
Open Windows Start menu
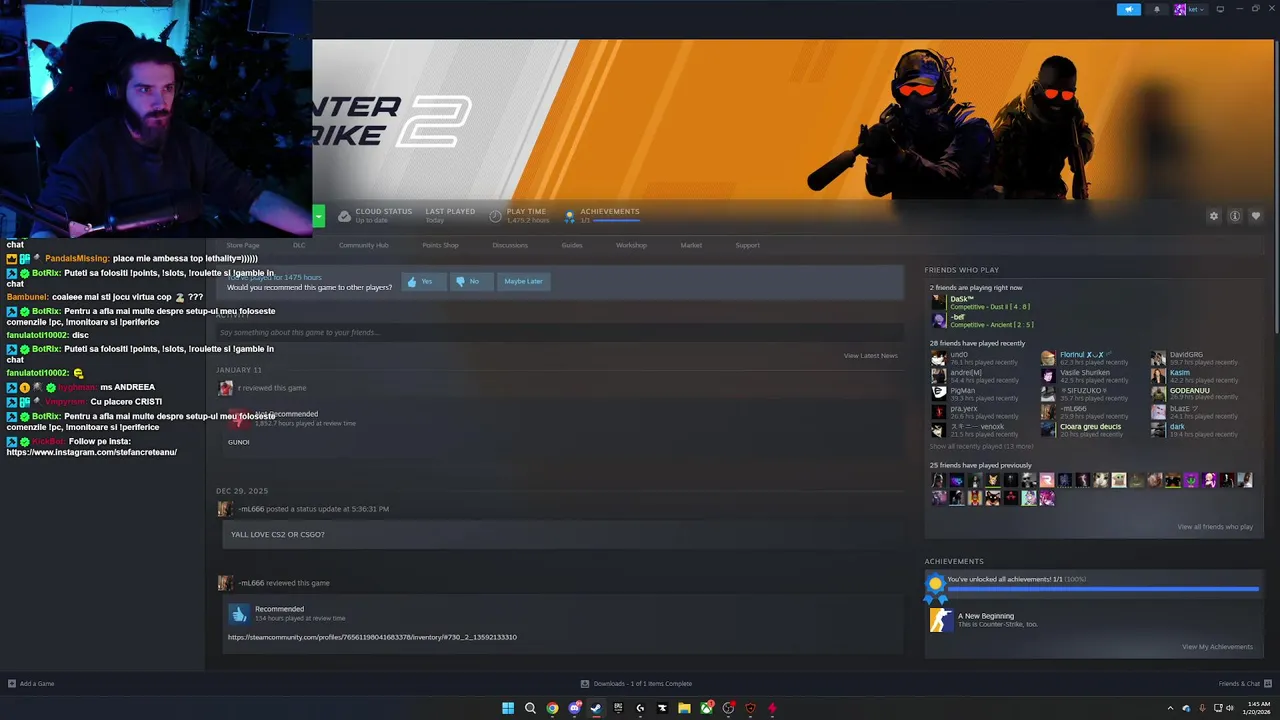(x=508, y=708)
